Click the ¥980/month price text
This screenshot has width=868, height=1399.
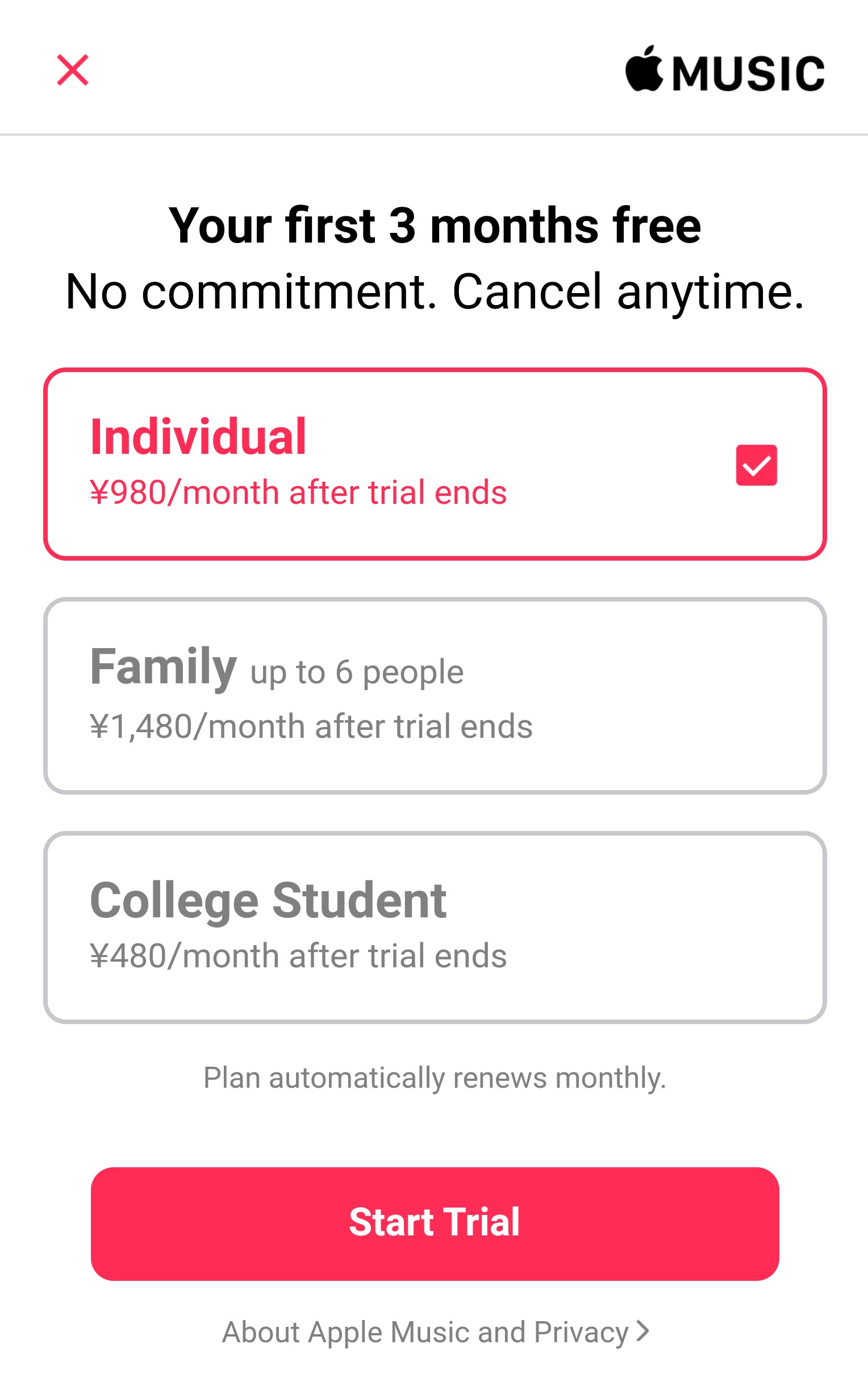pos(298,492)
